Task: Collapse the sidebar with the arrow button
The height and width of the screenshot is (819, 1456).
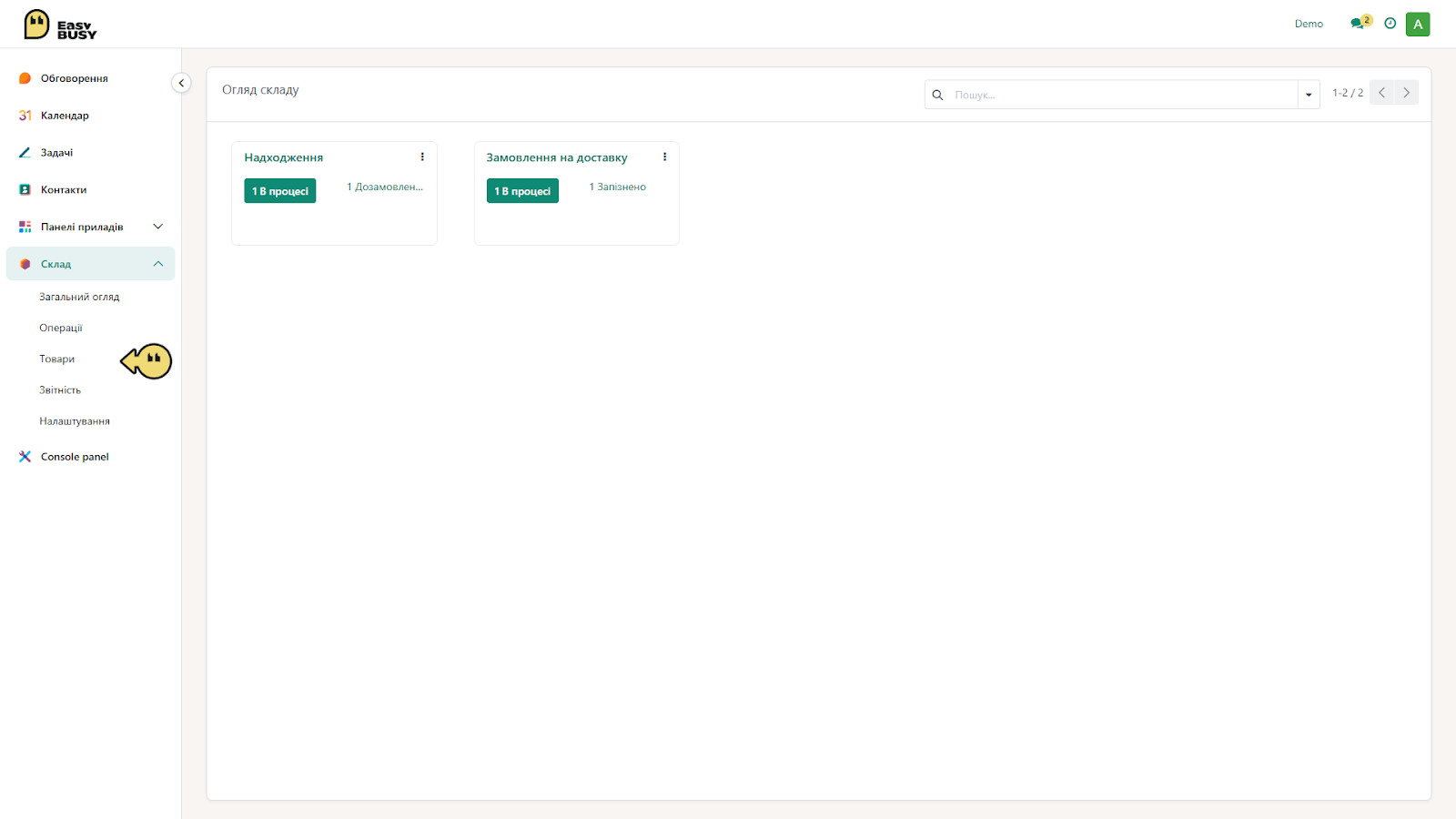Action: pyautogui.click(x=181, y=83)
